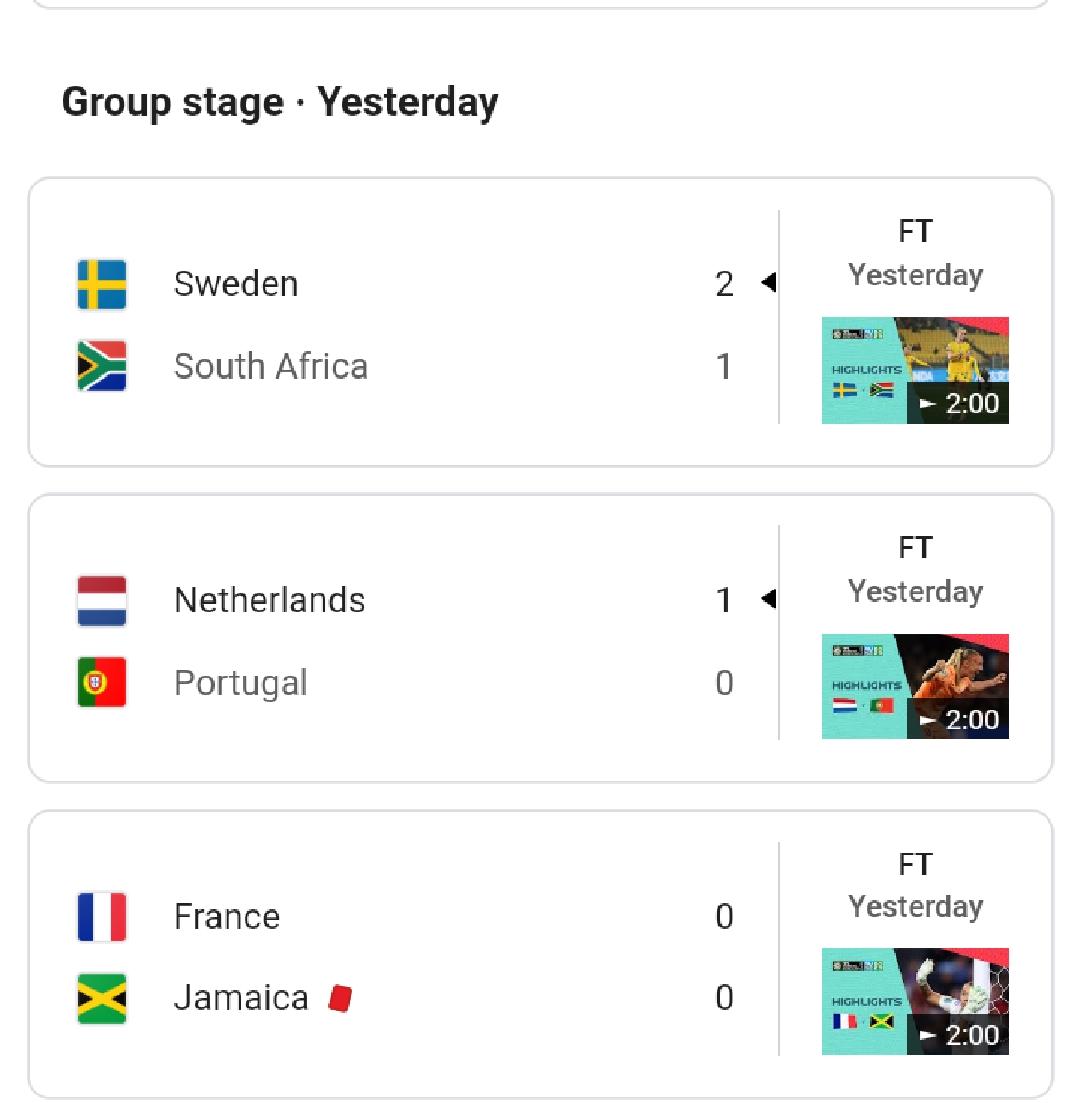This screenshot has height=1103, width=1080.
Task: Click the Portugal flag icon
Action: [x=102, y=683]
